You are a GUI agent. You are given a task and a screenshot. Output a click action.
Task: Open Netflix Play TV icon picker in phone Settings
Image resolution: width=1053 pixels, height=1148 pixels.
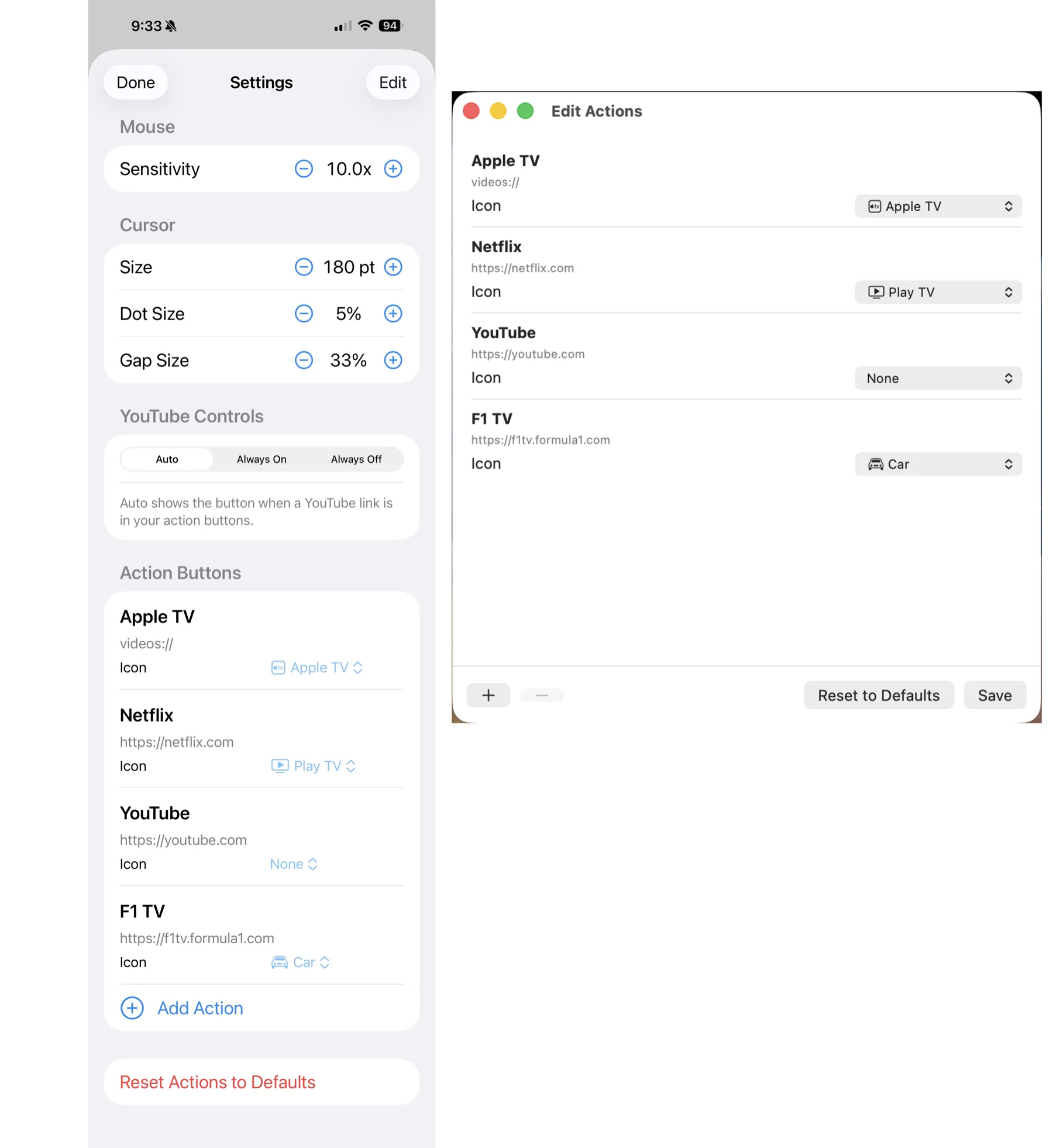pyautogui.click(x=314, y=766)
